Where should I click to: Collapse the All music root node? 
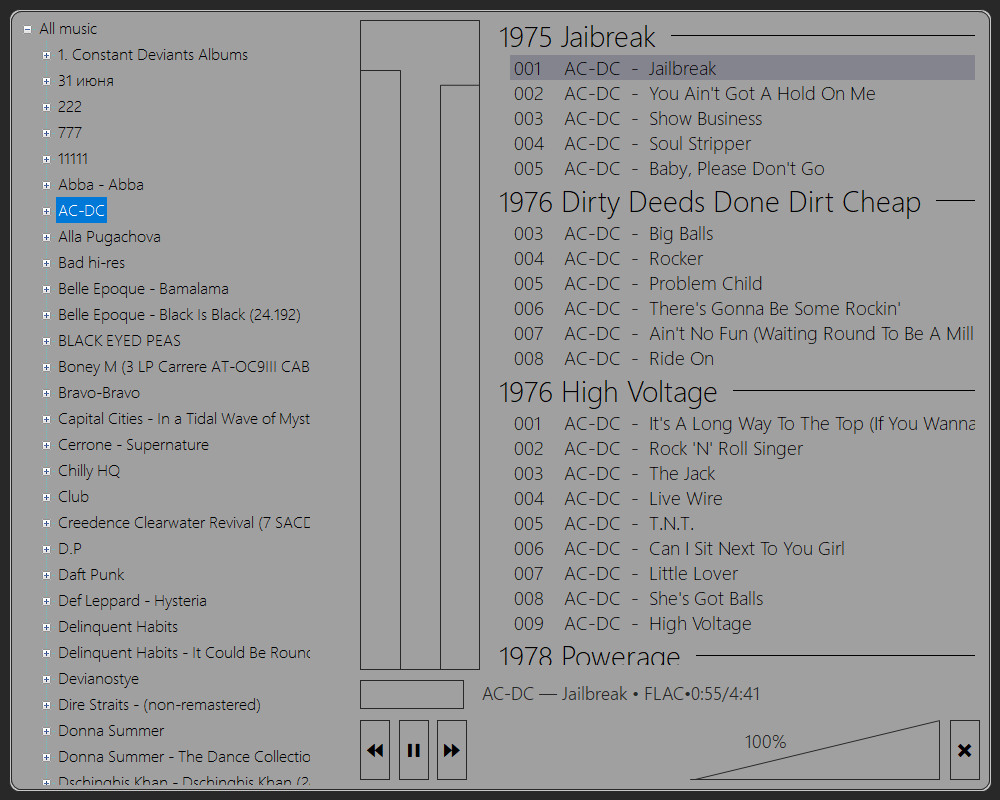coord(27,29)
